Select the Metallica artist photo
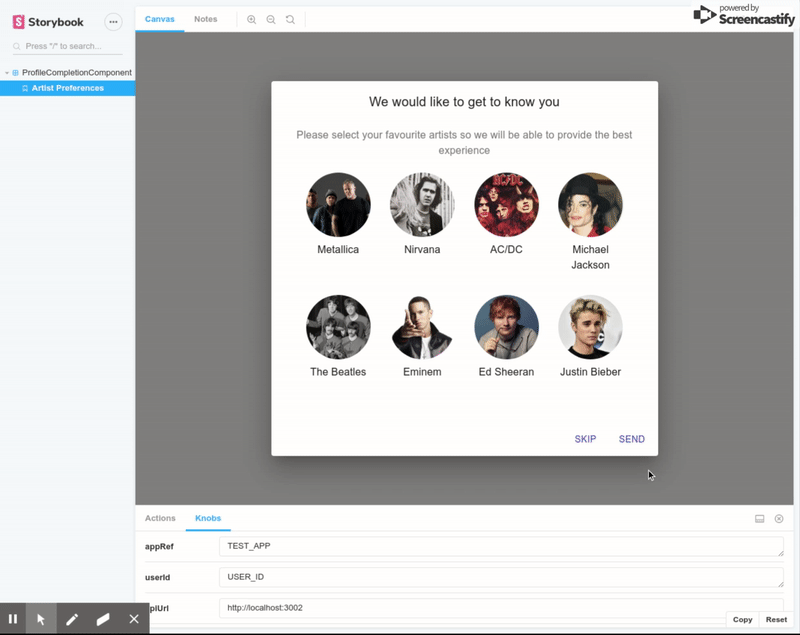 coord(338,205)
